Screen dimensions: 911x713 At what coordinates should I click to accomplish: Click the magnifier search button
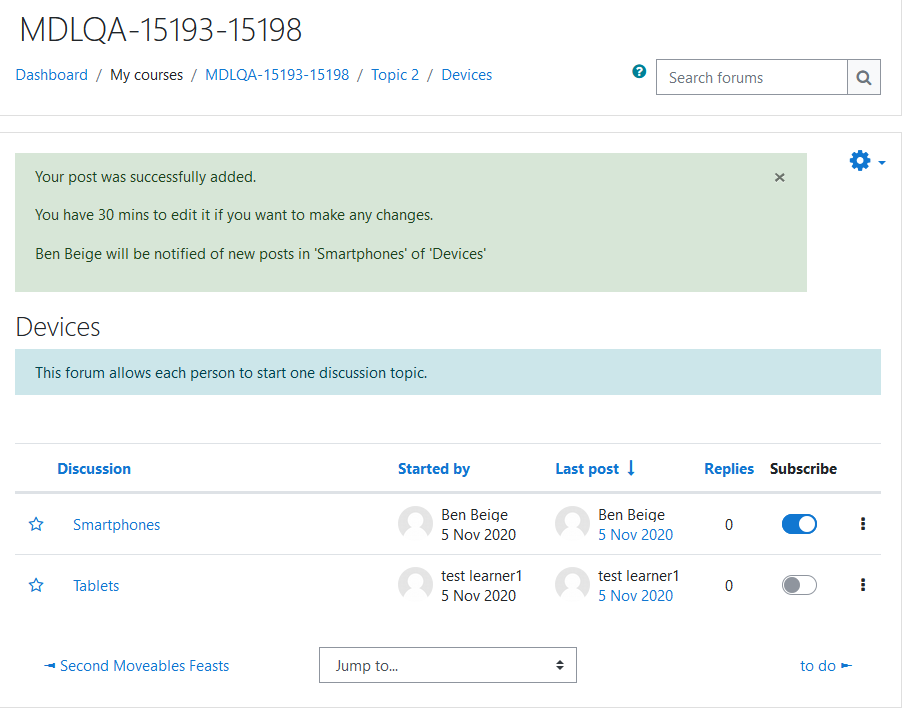[864, 77]
